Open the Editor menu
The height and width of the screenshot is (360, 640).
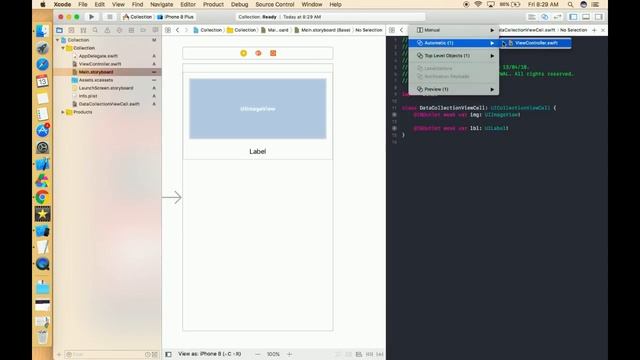tap(188, 4)
